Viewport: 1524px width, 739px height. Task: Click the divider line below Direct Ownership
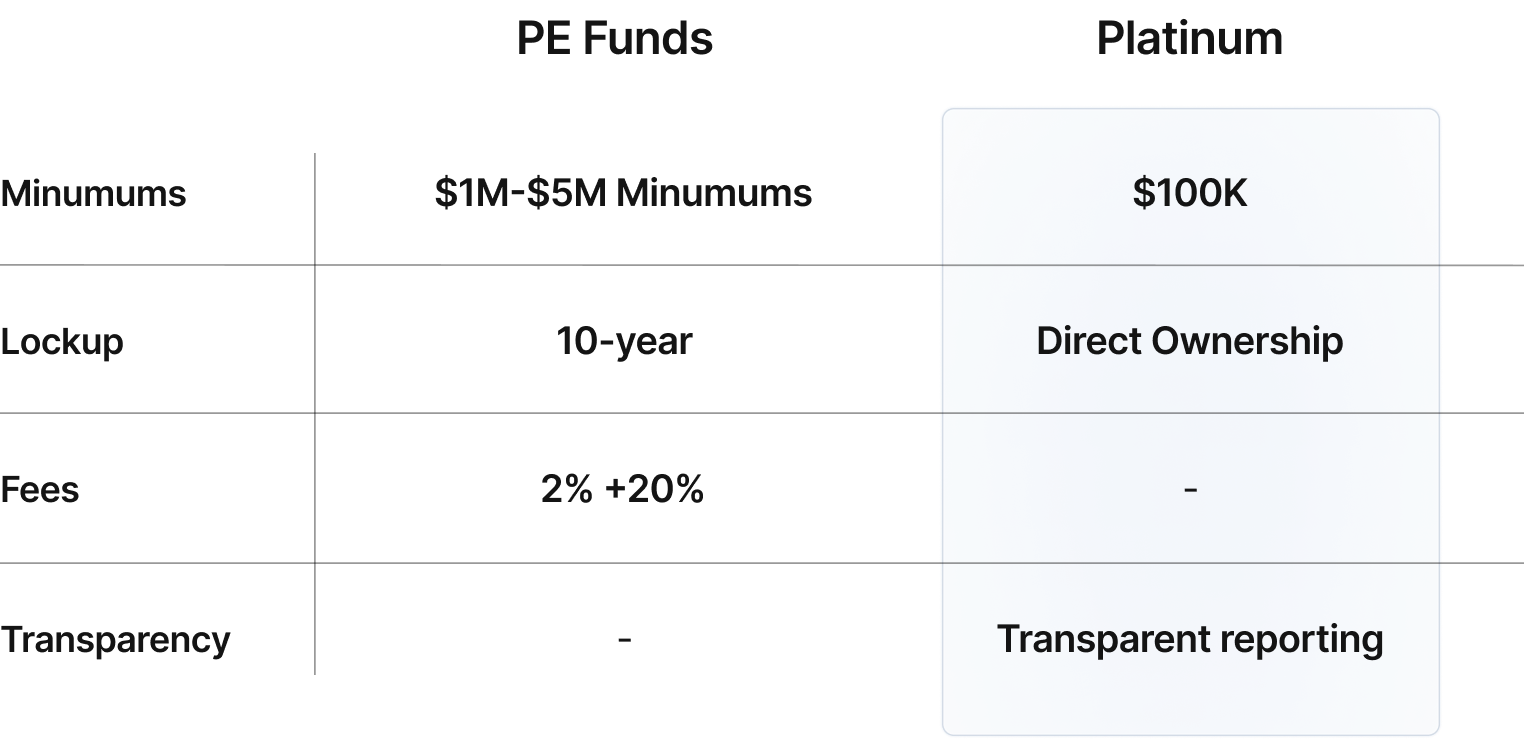pos(1190,413)
